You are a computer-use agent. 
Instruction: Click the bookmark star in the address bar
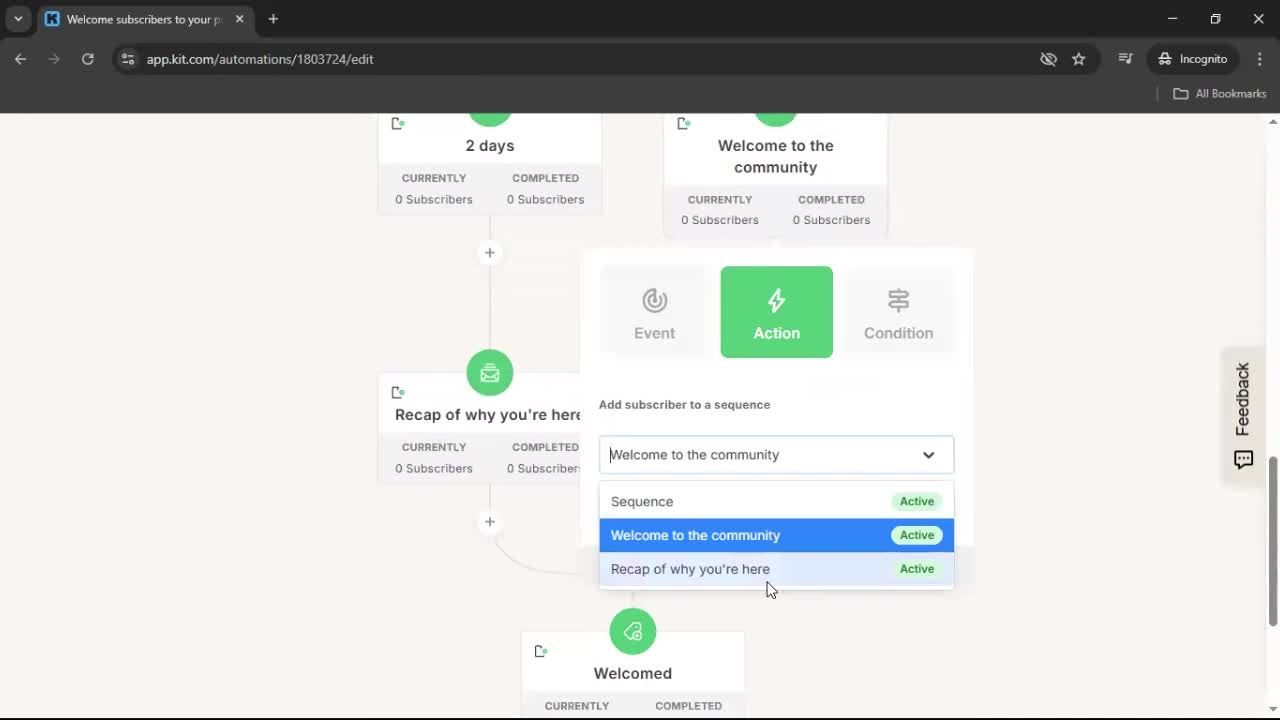[1079, 59]
